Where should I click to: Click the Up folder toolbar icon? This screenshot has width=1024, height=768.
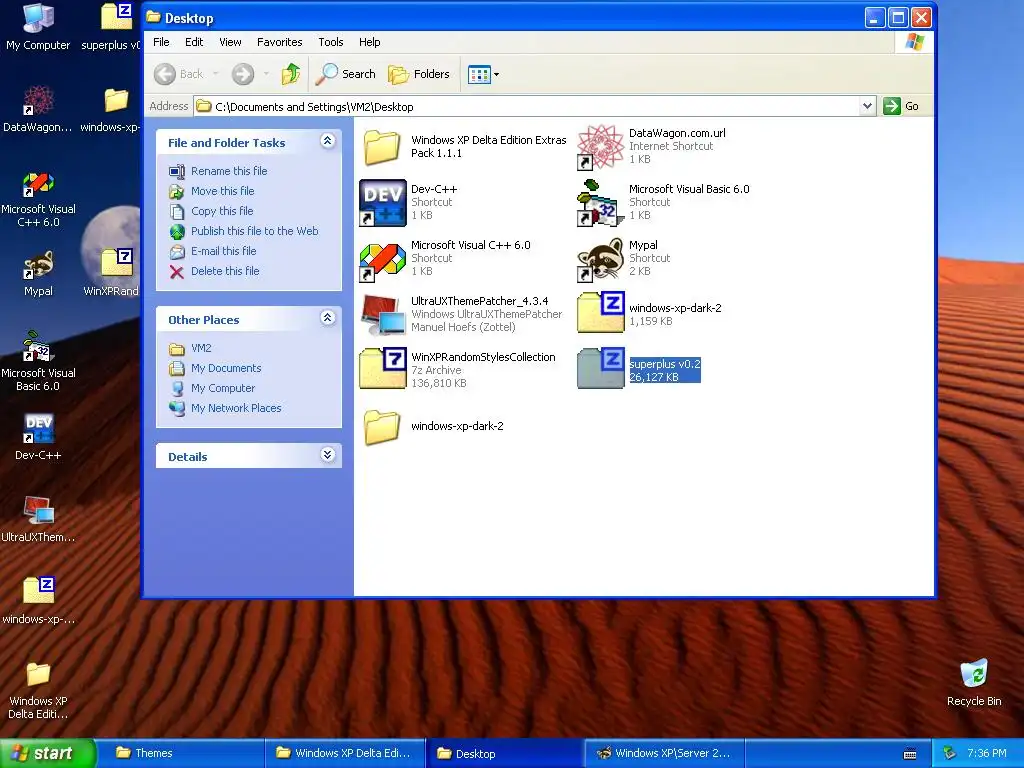click(x=291, y=74)
